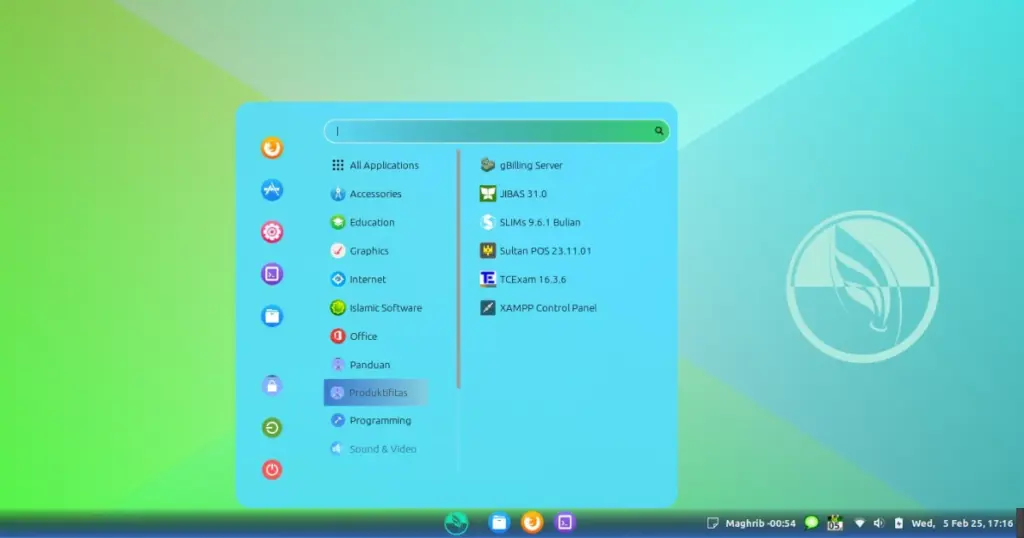Launch Firefox from the taskbar
Image resolution: width=1024 pixels, height=538 pixels.
coord(532,522)
